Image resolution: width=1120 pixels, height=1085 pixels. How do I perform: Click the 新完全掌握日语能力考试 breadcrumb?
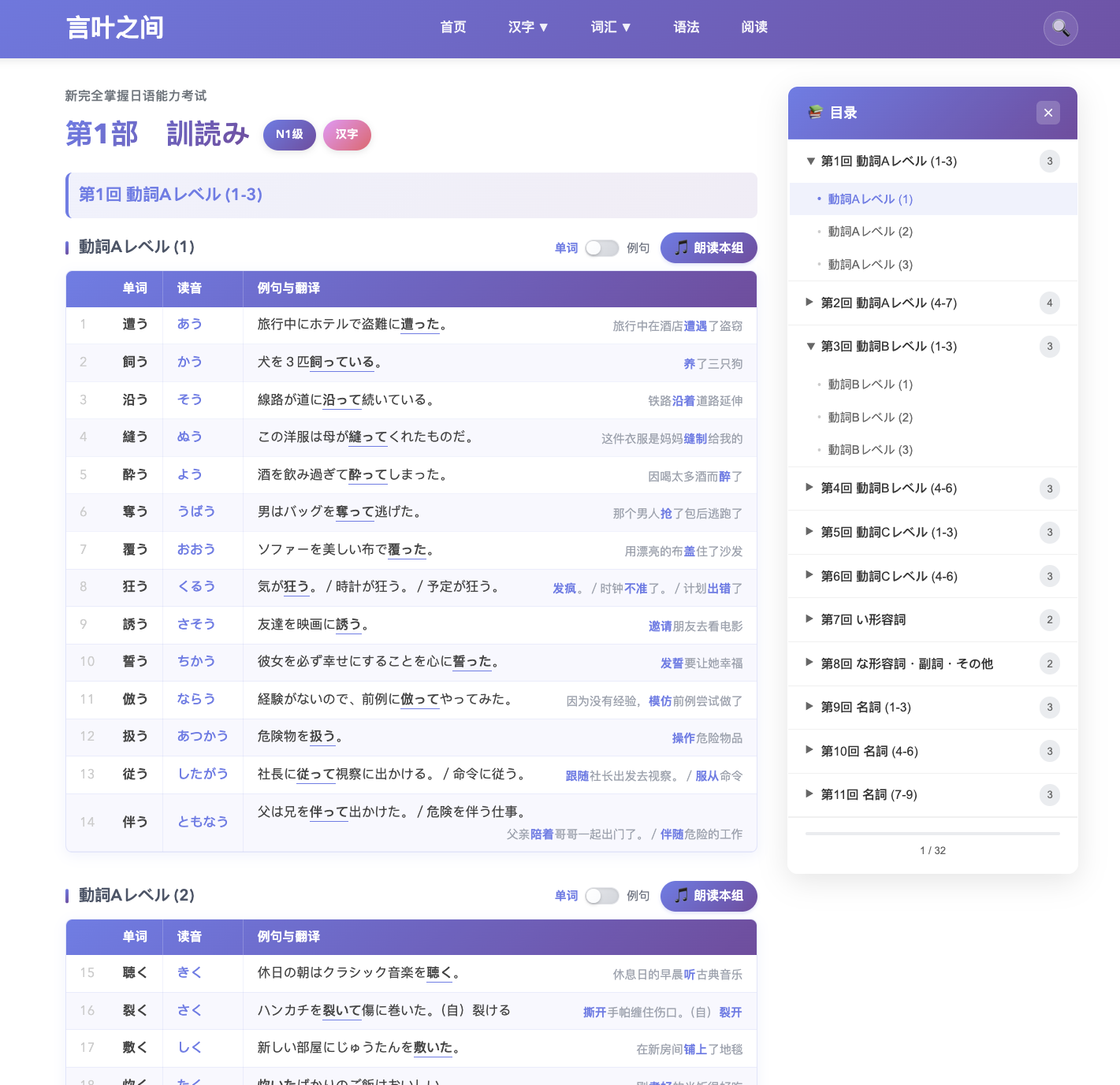click(136, 96)
